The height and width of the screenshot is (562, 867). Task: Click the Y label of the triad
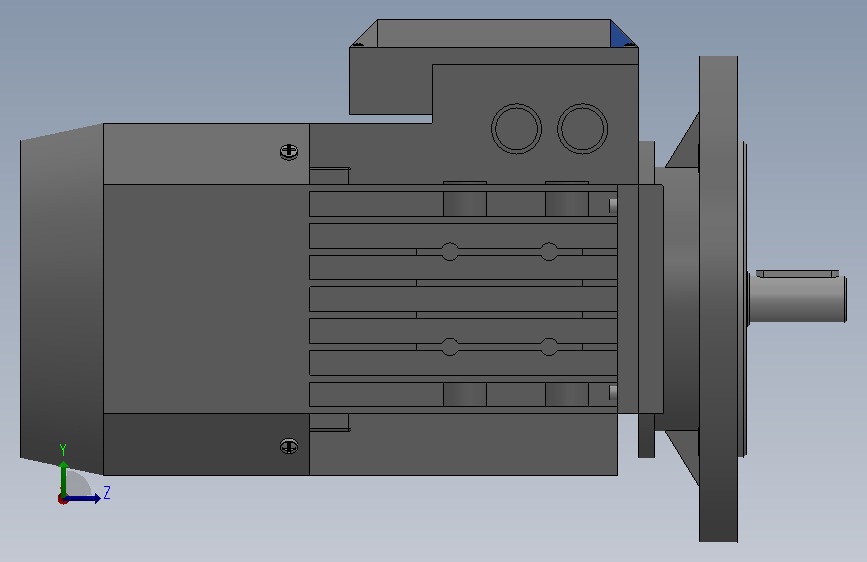[63, 450]
